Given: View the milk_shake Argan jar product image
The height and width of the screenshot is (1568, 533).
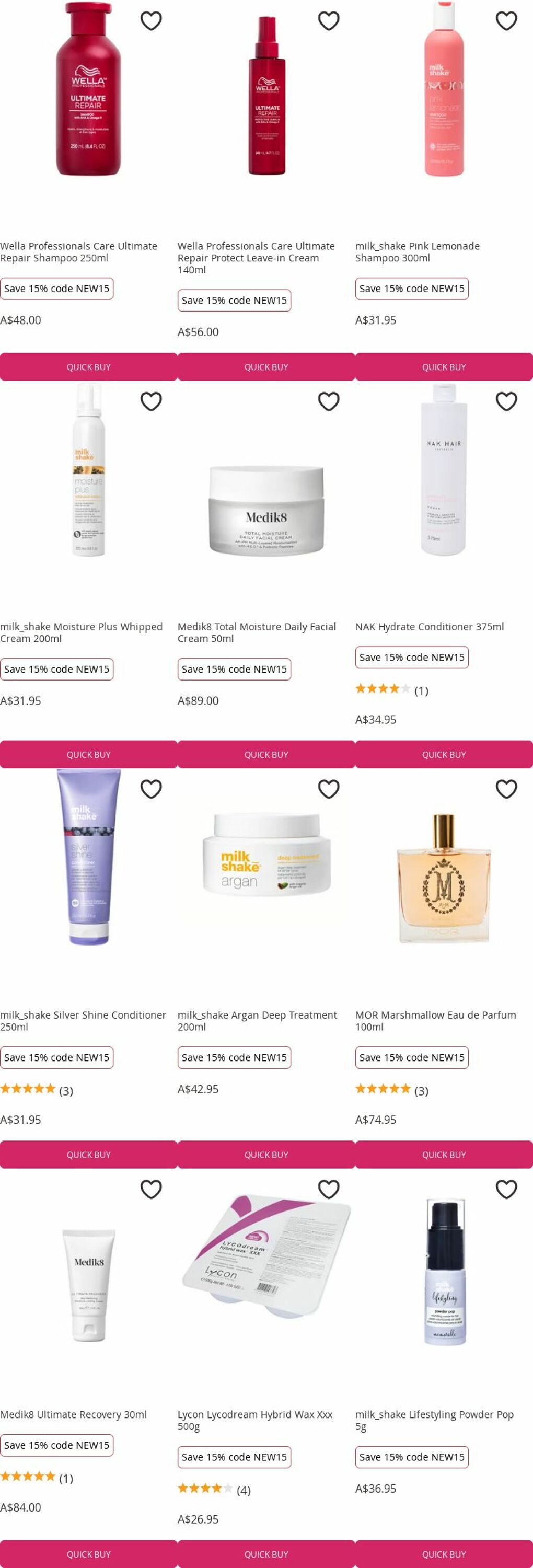Looking at the screenshot, I should (x=266, y=855).
